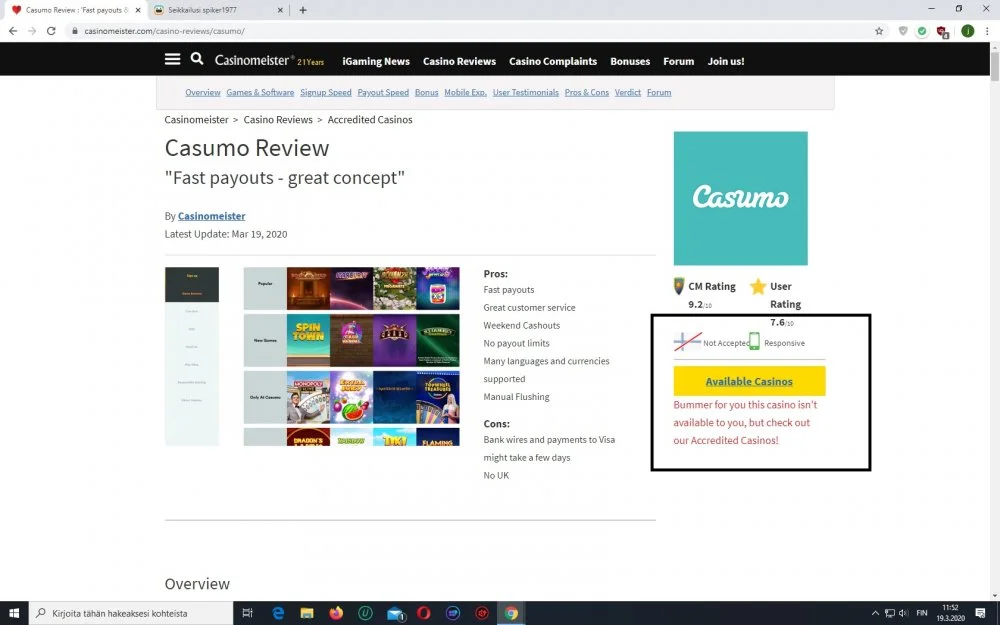This screenshot has height=625, width=1000.
Task: Click the red shield extension icon
Action: 942,31
